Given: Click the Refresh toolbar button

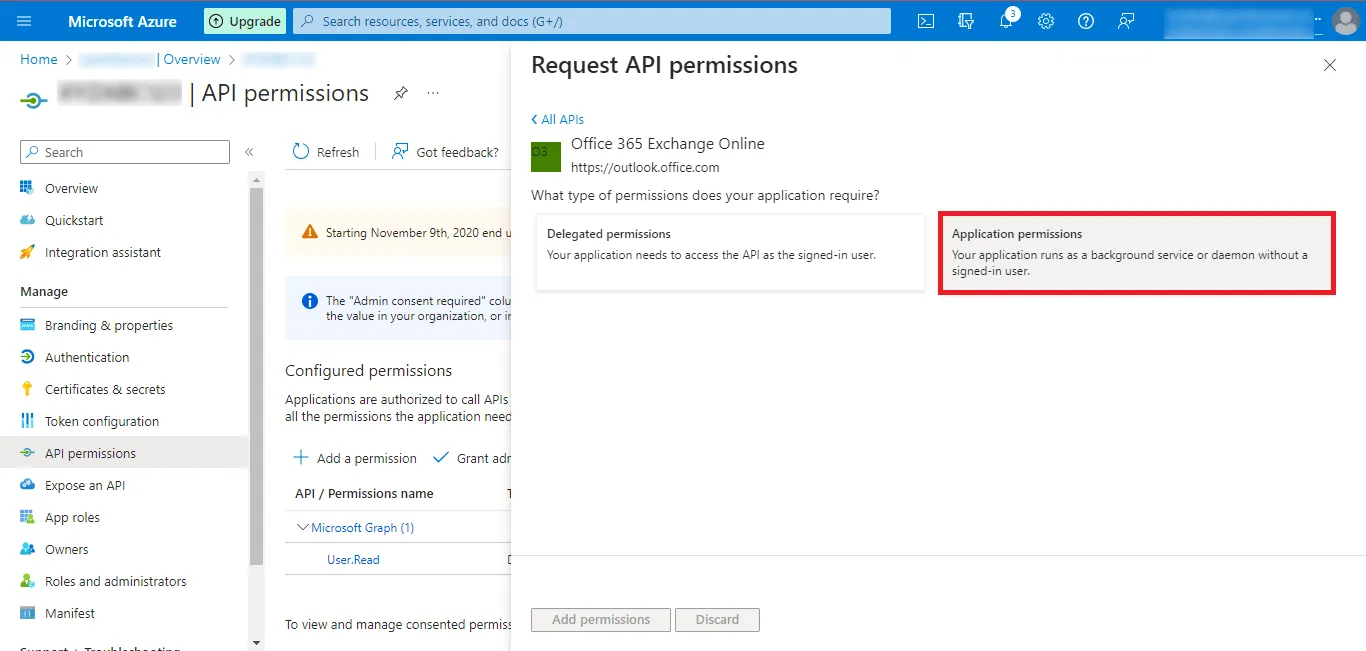Looking at the screenshot, I should point(326,152).
